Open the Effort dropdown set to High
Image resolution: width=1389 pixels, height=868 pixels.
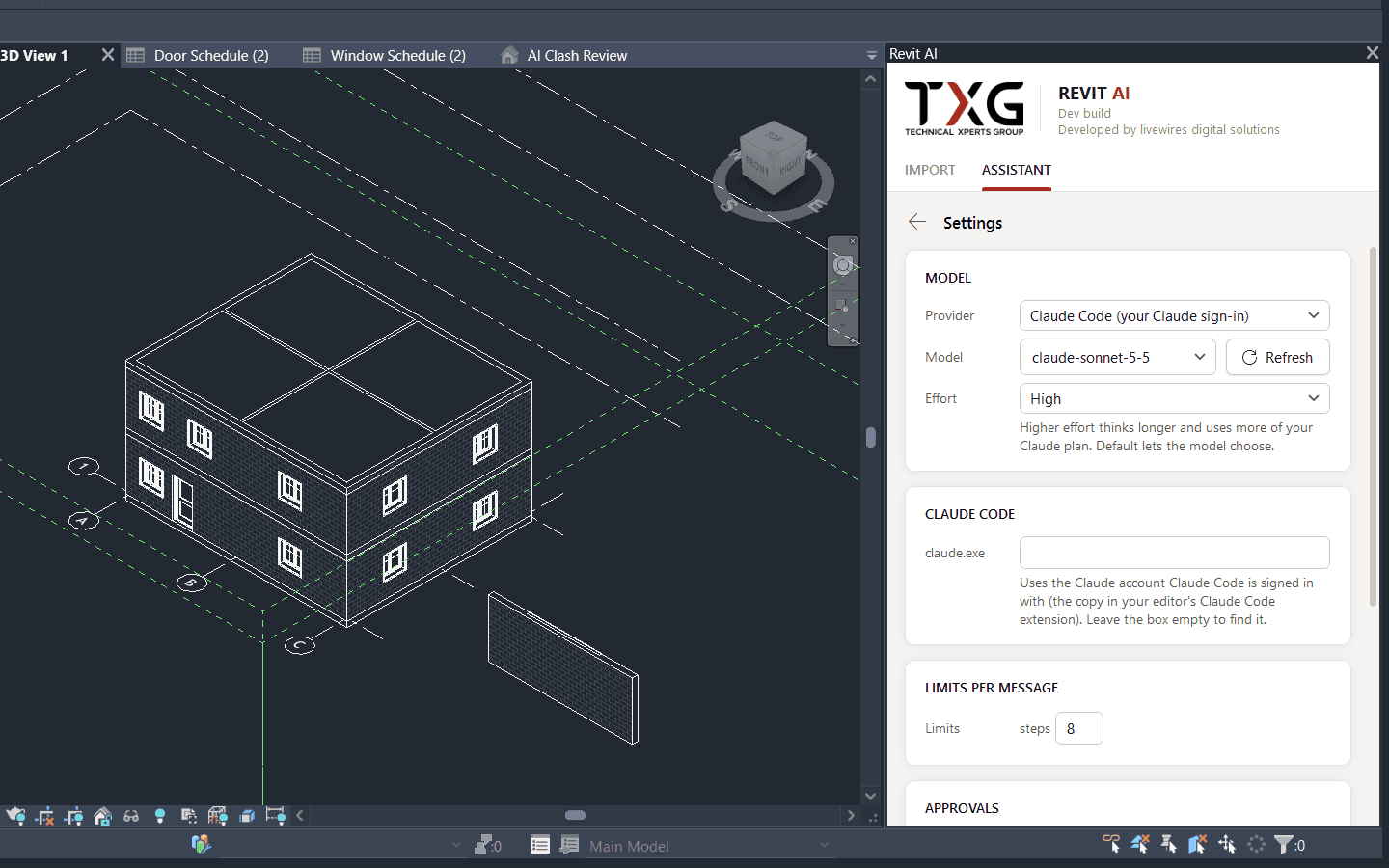click(1174, 398)
